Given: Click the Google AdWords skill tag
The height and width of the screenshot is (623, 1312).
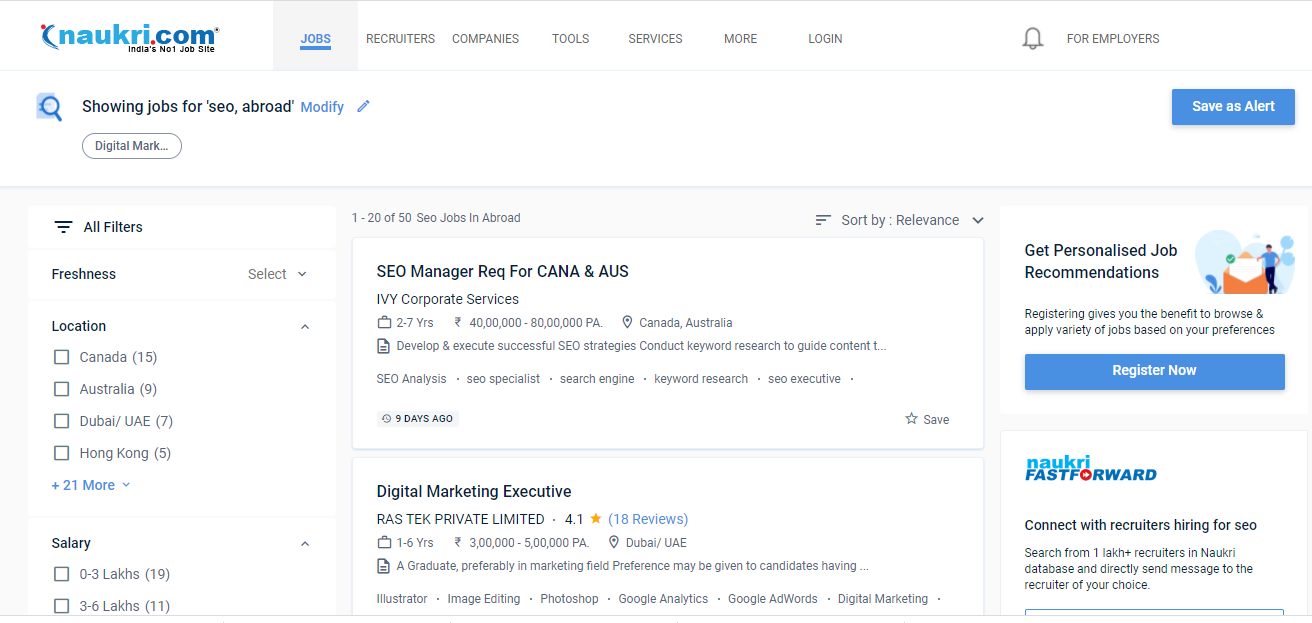Looking at the screenshot, I should [772, 599].
